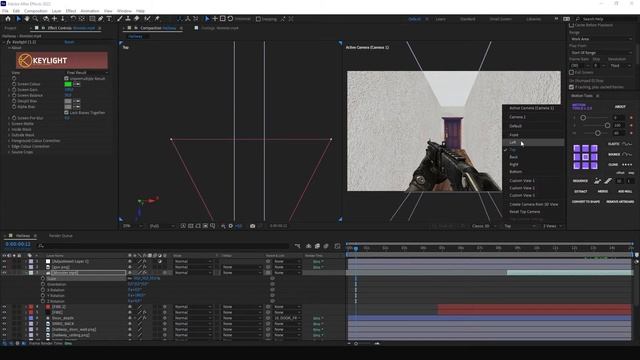Open the Animation menu

pyautogui.click(x=90, y=11)
